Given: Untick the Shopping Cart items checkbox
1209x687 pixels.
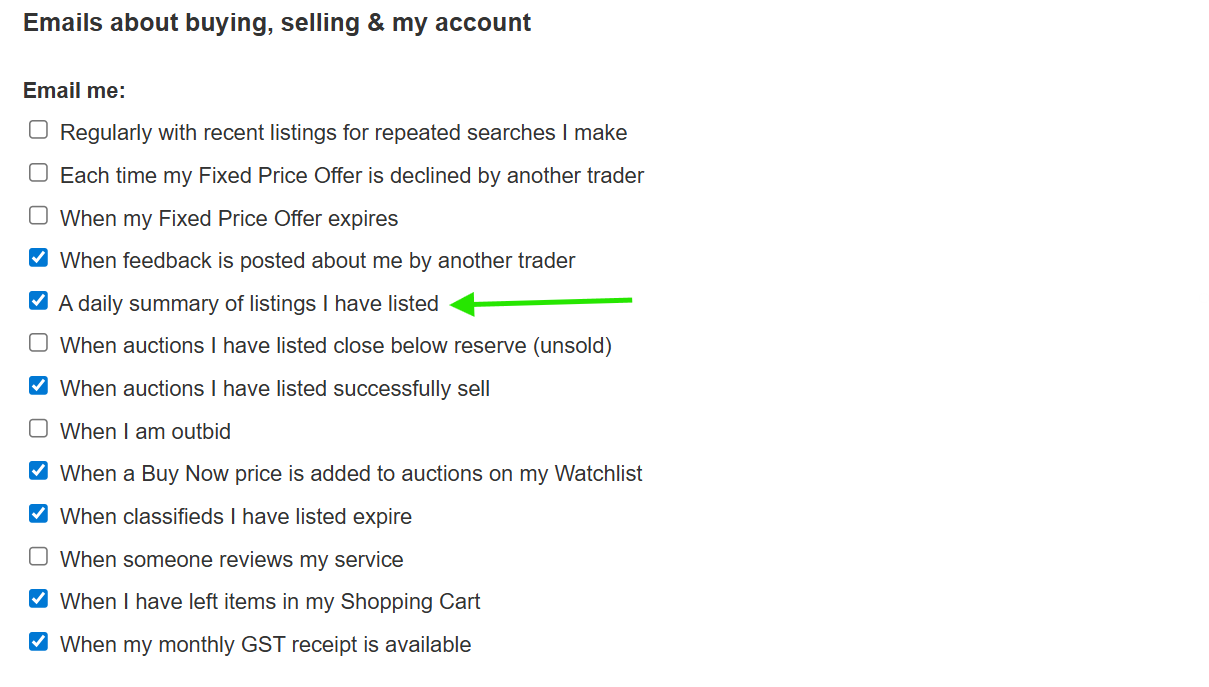Looking at the screenshot, I should pos(38,599).
